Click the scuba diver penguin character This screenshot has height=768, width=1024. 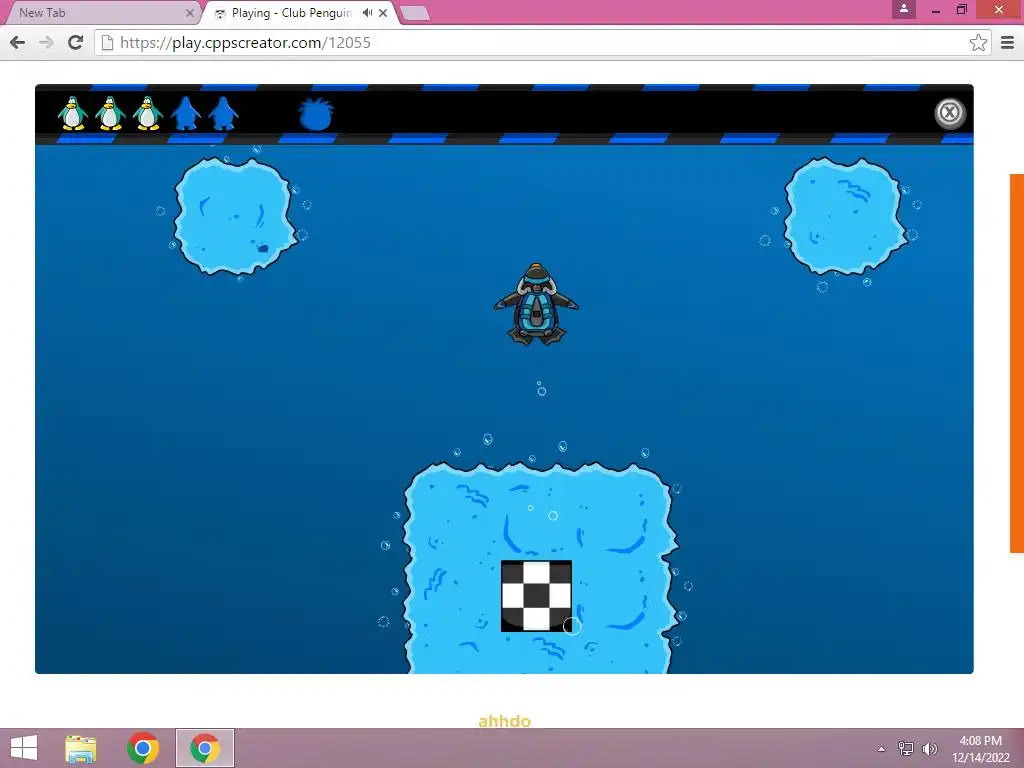pos(536,304)
